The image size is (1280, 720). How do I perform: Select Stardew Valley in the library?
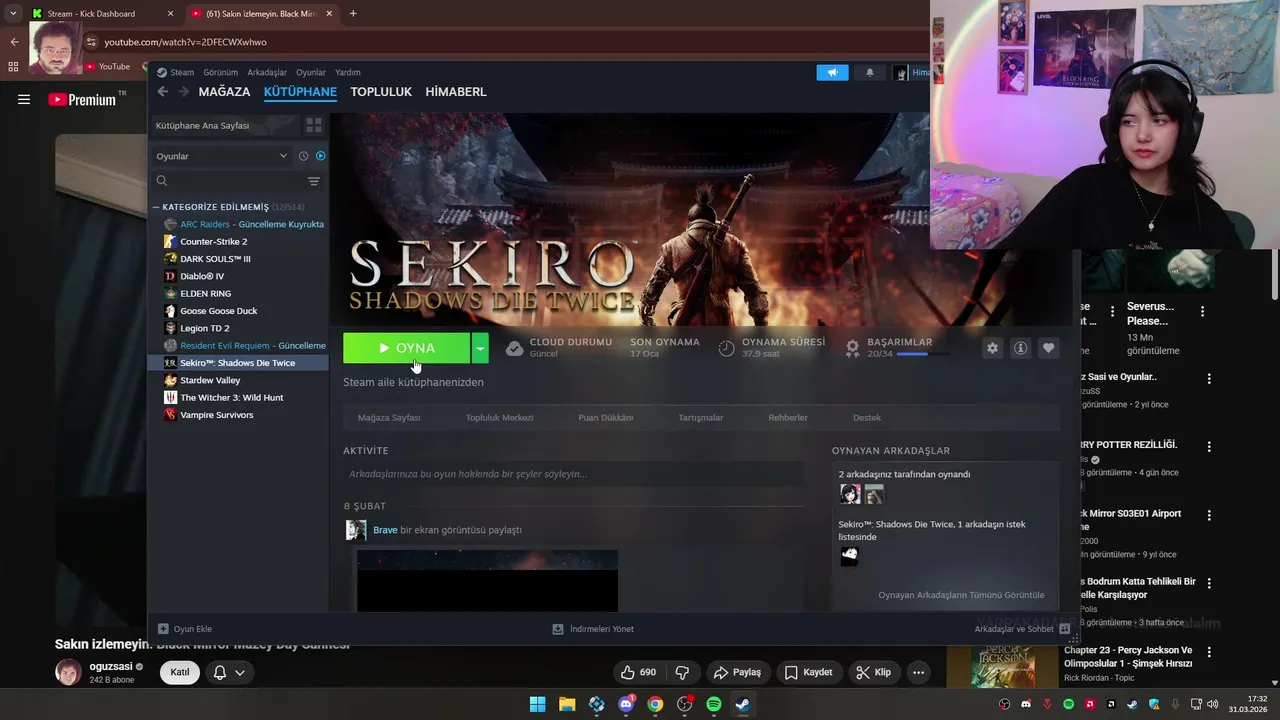click(x=210, y=380)
